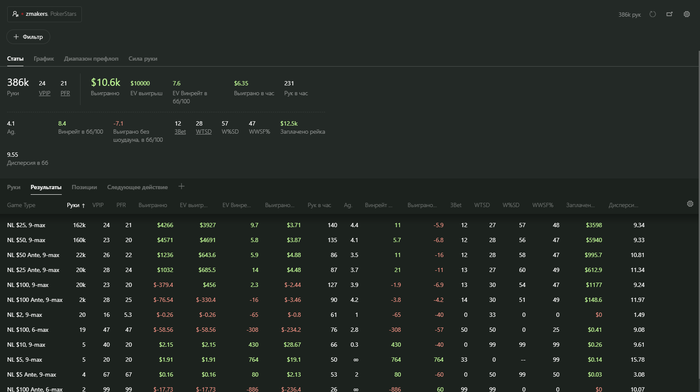Switch to the Позиции table tab

pos(84,187)
